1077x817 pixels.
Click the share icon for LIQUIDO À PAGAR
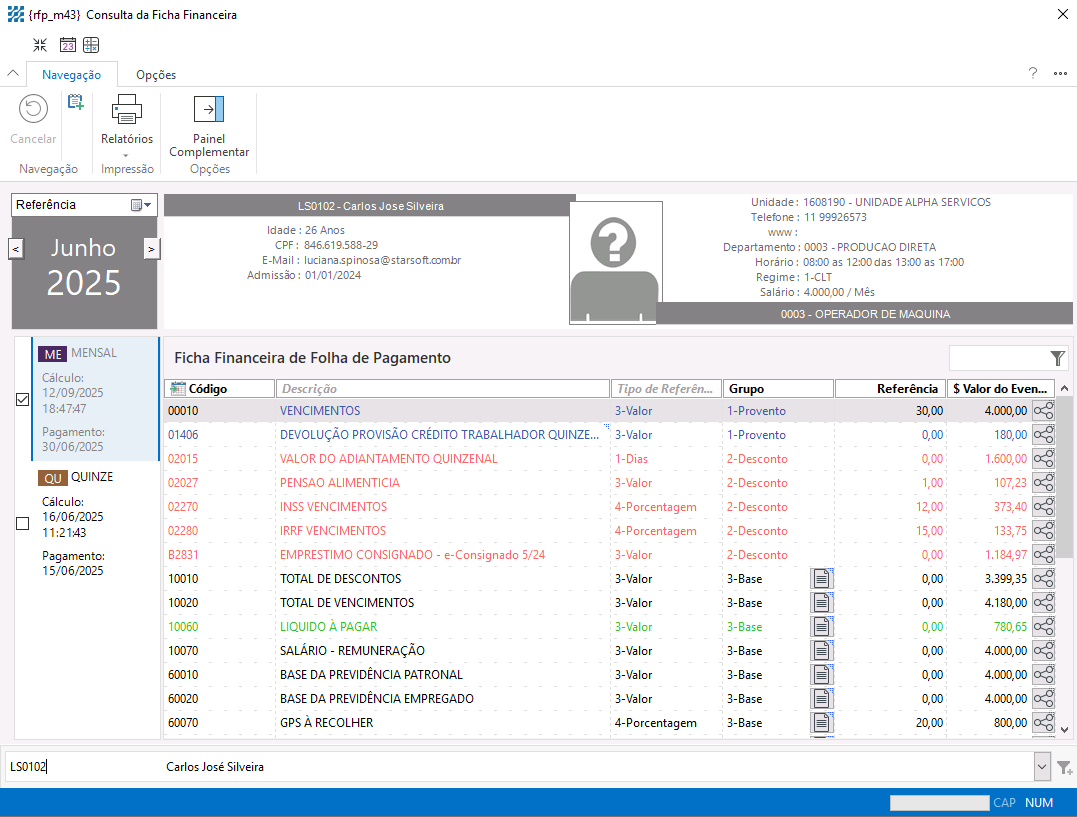[x=1043, y=627]
